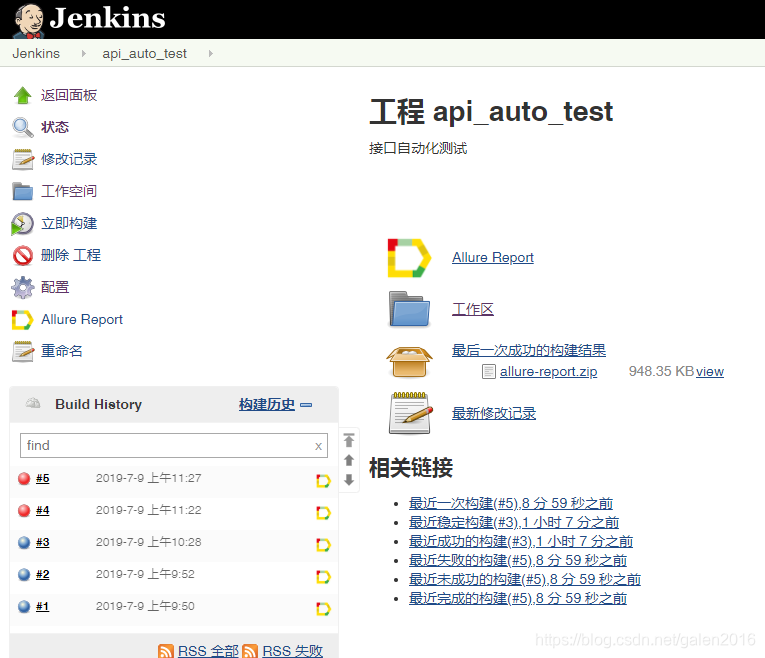
Task: Click into the find build search field
Action: (x=174, y=445)
